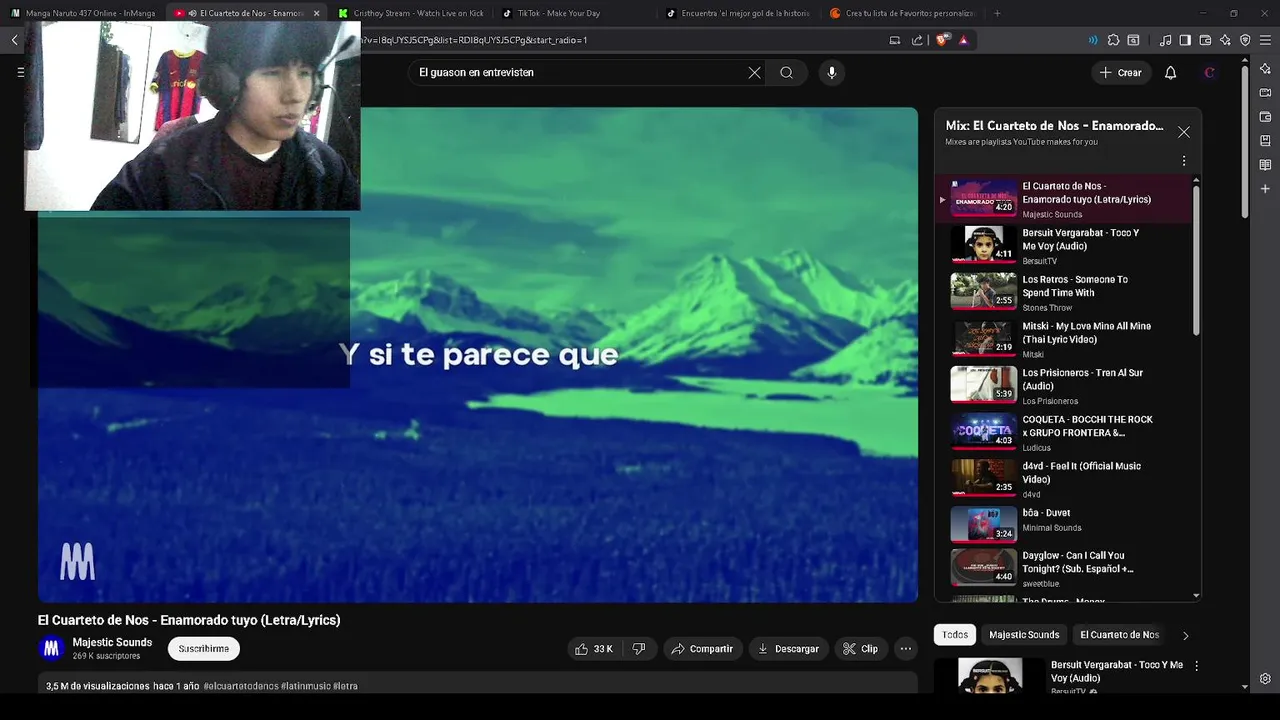Screen dimensions: 1280x720
Task: Open the video more actions ellipsis
Action: click(906, 649)
